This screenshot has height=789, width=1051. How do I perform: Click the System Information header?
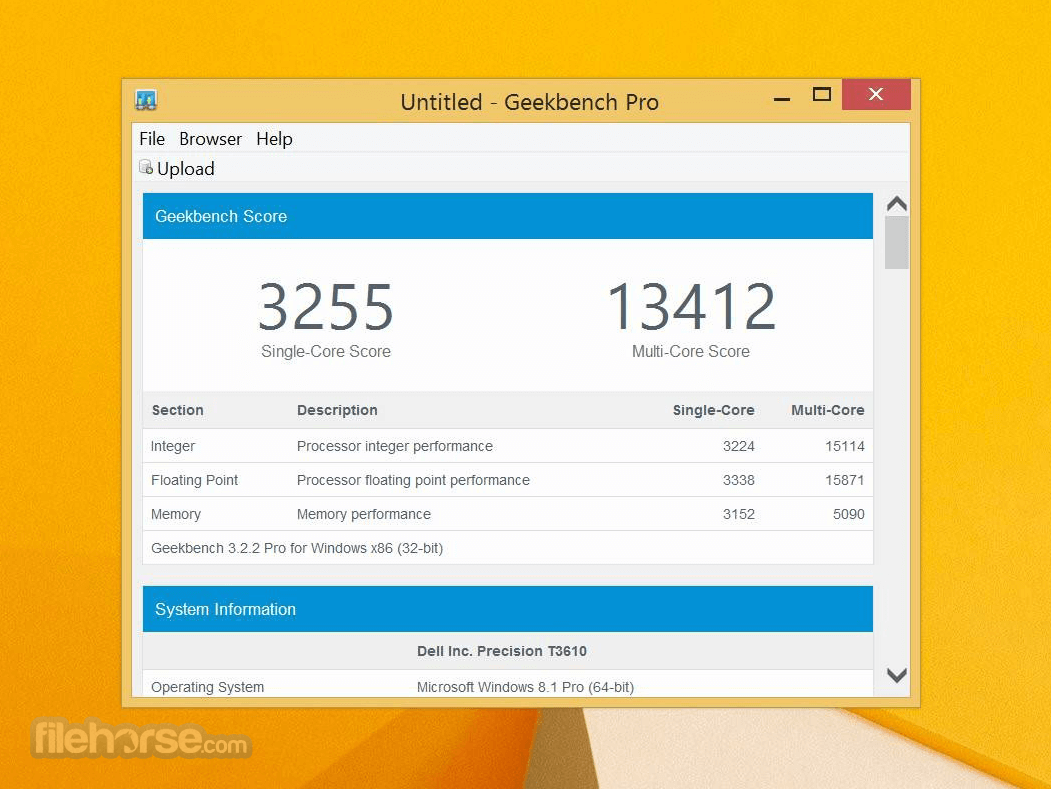pos(507,609)
